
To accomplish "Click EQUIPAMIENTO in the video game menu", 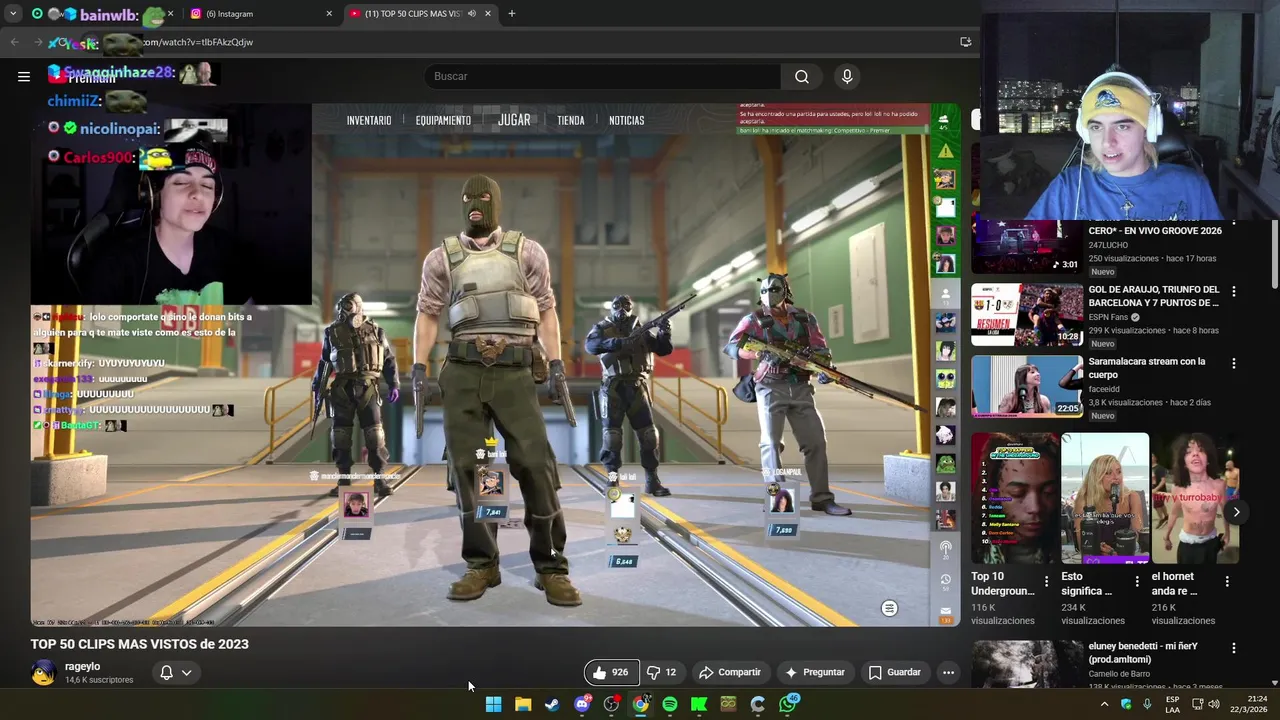I will [x=443, y=120].
